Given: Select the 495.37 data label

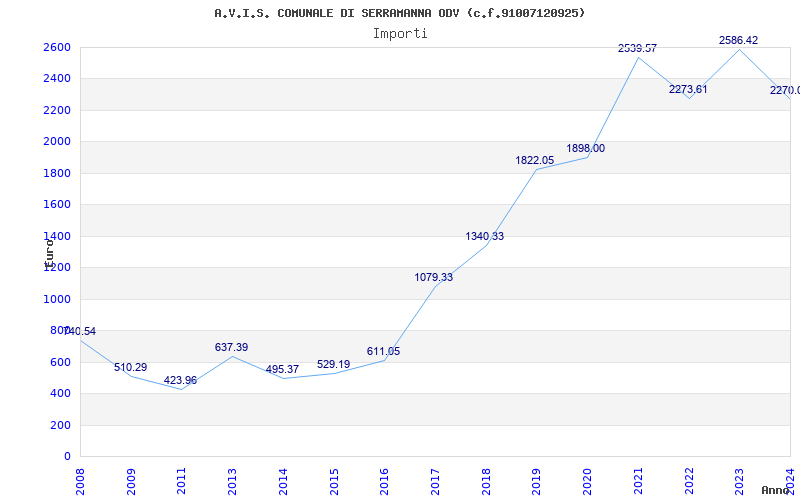Looking at the screenshot, I should click(x=282, y=369).
